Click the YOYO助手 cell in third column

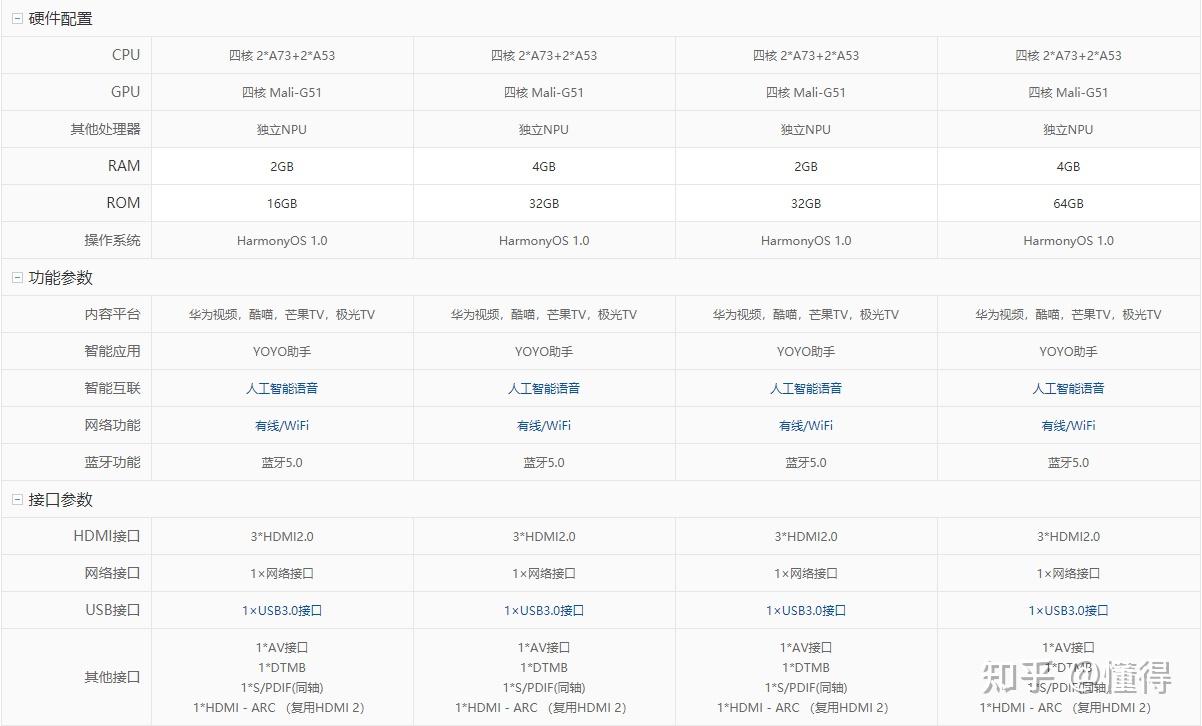click(805, 351)
